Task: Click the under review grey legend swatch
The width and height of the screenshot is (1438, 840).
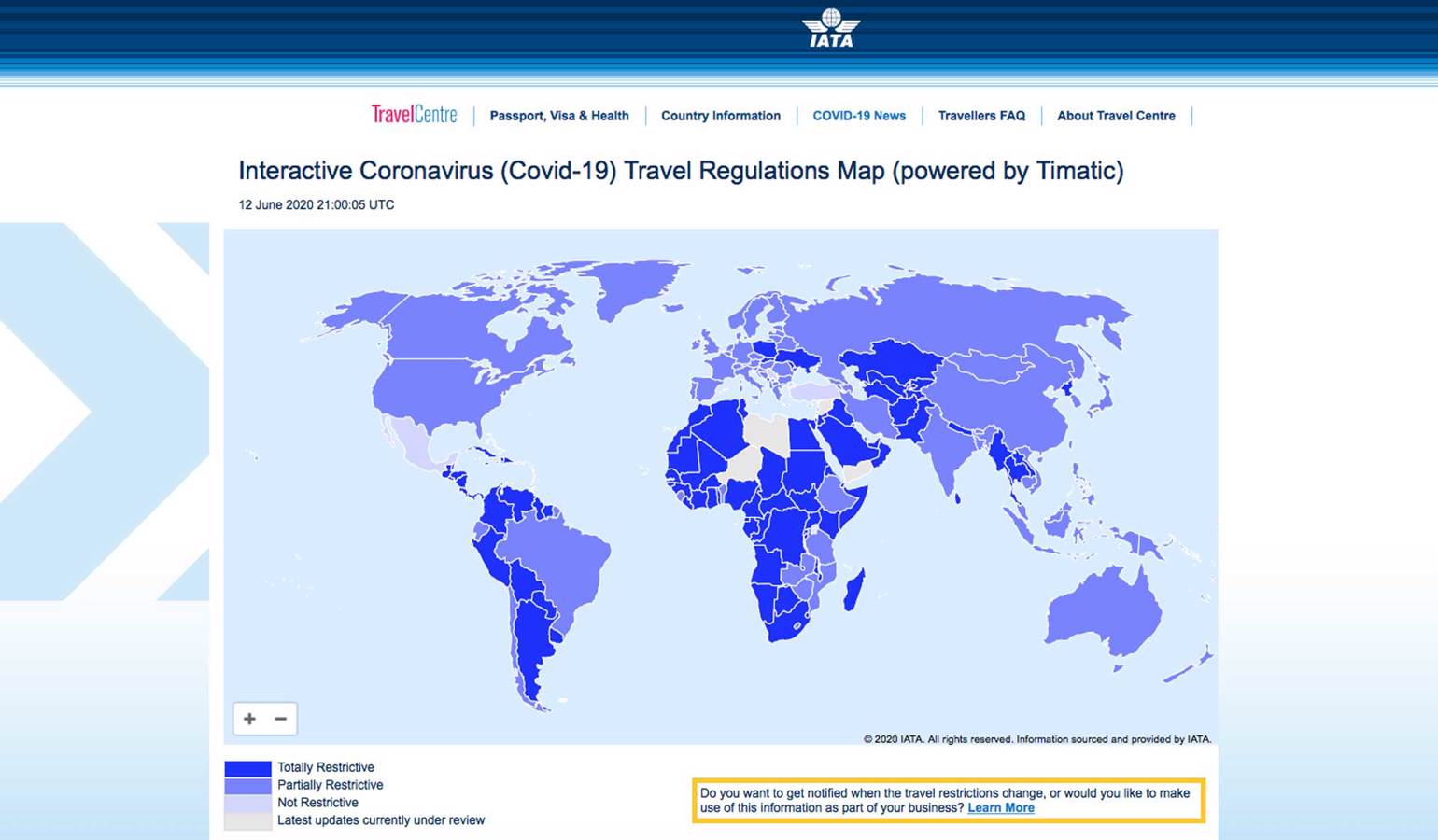Action: pyautogui.click(x=247, y=820)
